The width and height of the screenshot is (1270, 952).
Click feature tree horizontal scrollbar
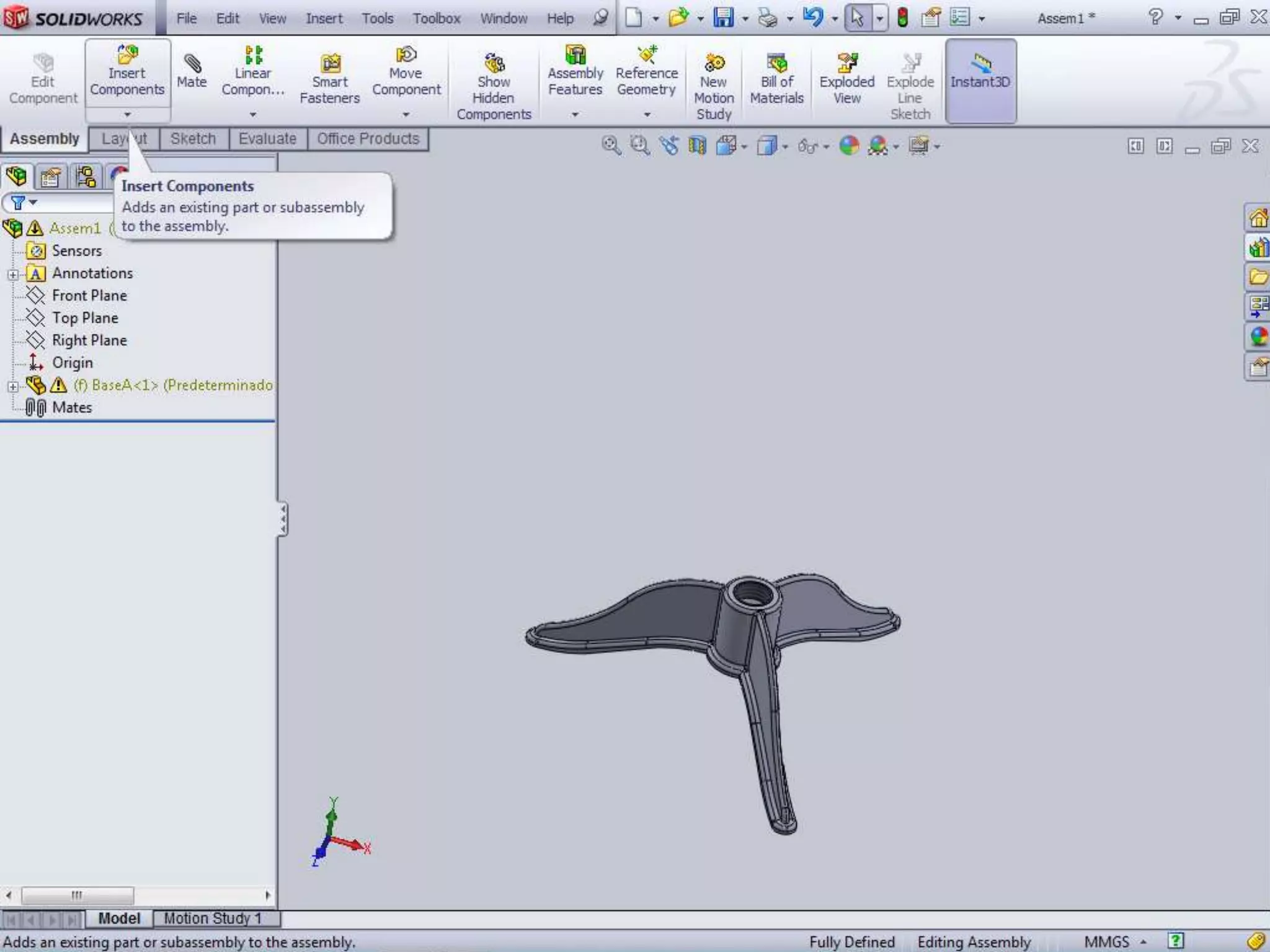[x=78, y=895]
